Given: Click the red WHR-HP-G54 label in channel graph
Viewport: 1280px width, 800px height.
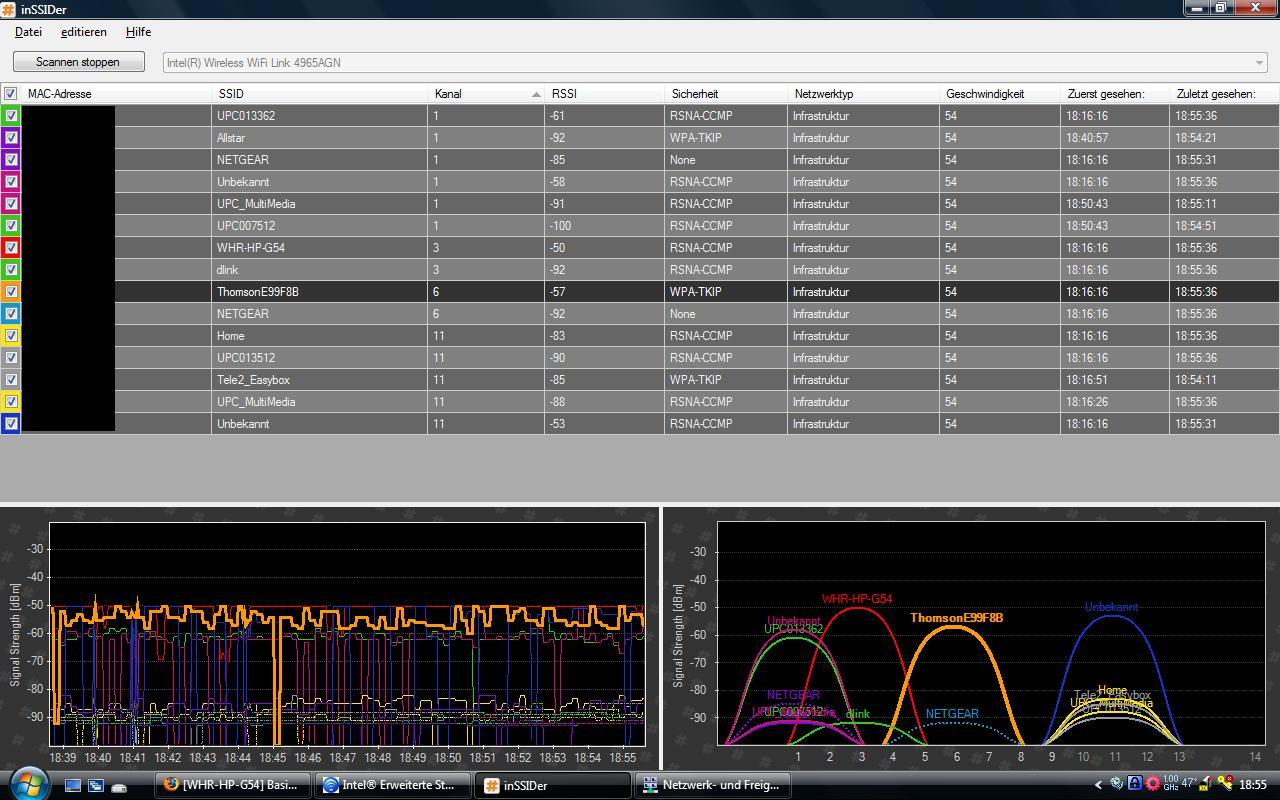Looking at the screenshot, I should point(857,599).
